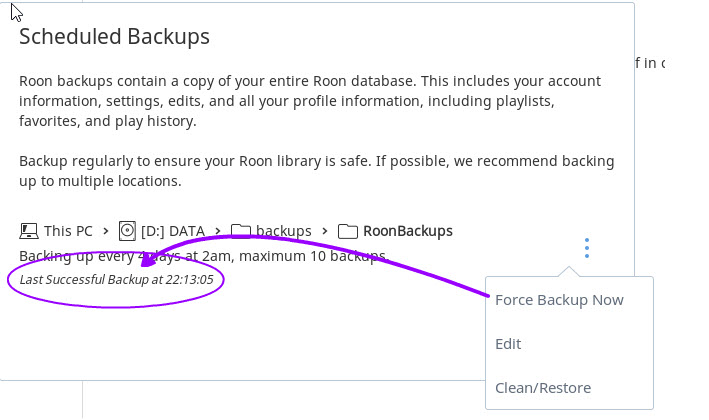Click the This PC computer icon
This screenshot has height=420, width=709.
[x=29, y=231]
